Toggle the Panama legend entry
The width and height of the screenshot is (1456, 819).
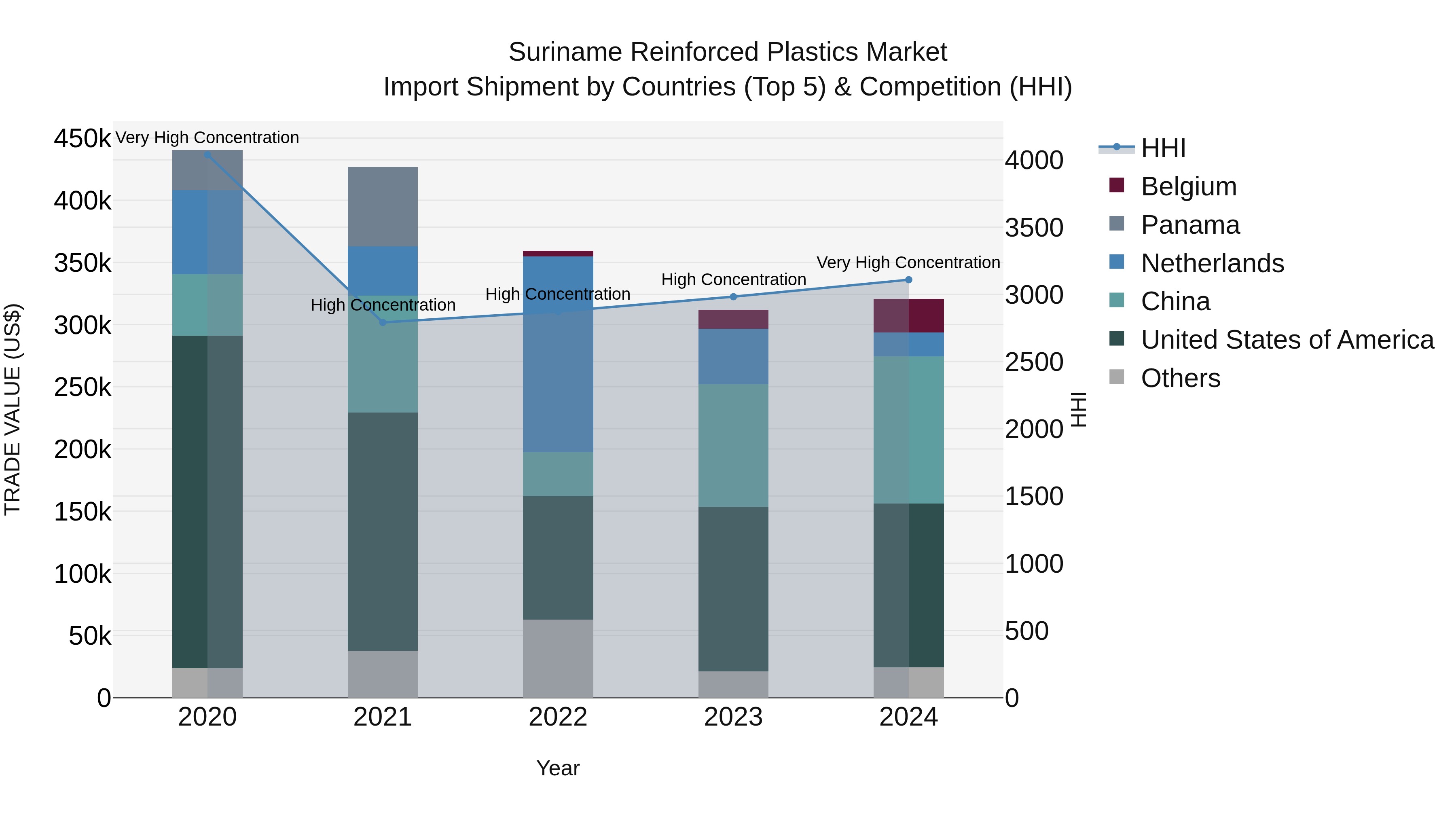click(1175, 225)
